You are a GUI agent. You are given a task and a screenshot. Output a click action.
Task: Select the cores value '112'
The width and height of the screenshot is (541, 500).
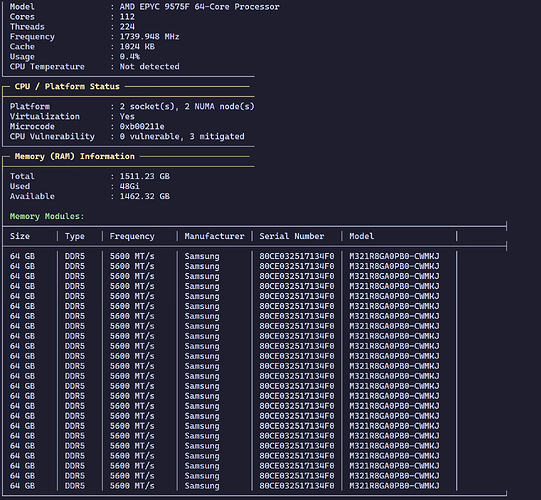[x=127, y=17]
